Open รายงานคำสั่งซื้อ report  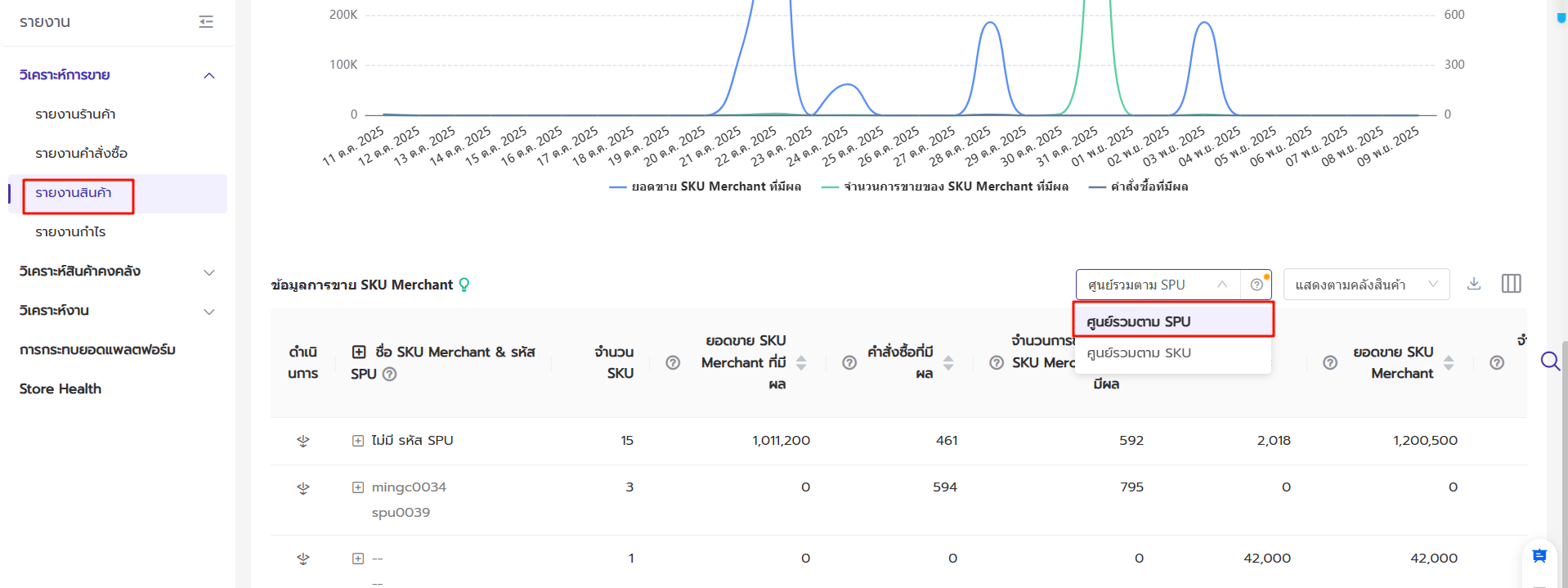pos(81,154)
